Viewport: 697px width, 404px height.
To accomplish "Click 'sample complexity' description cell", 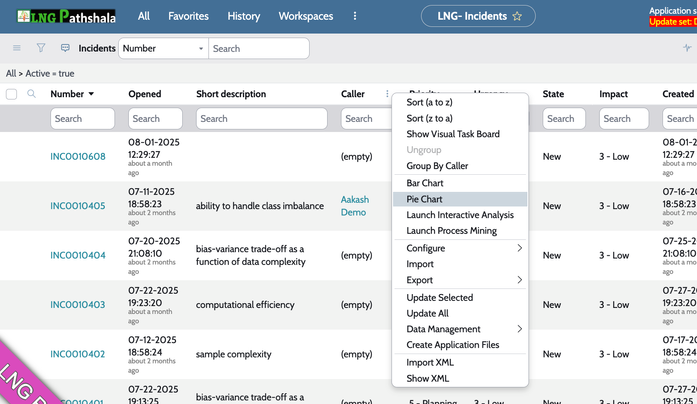I will click(233, 354).
